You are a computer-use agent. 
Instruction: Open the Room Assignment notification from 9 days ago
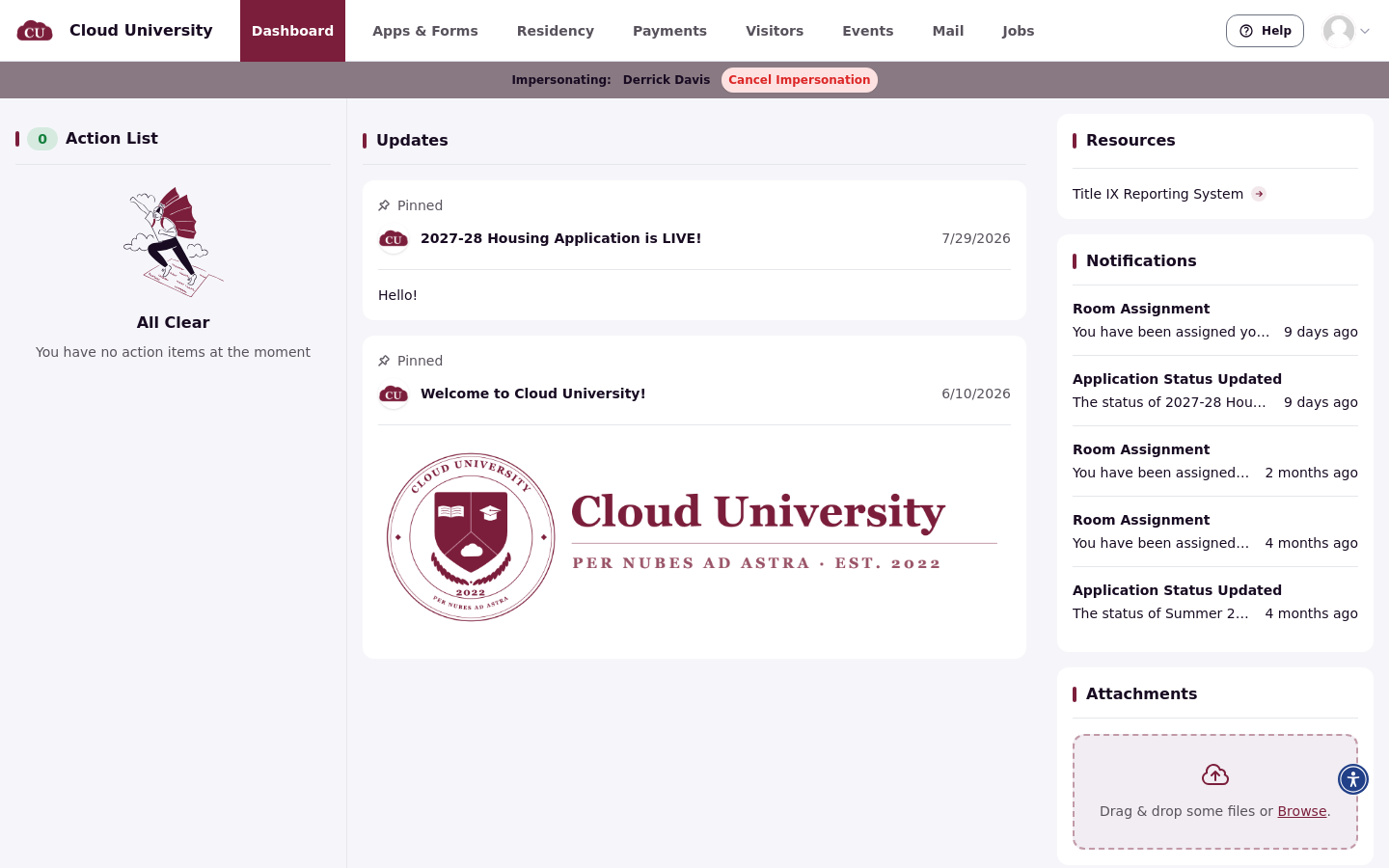pyautogui.click(x=1215, y=320)
